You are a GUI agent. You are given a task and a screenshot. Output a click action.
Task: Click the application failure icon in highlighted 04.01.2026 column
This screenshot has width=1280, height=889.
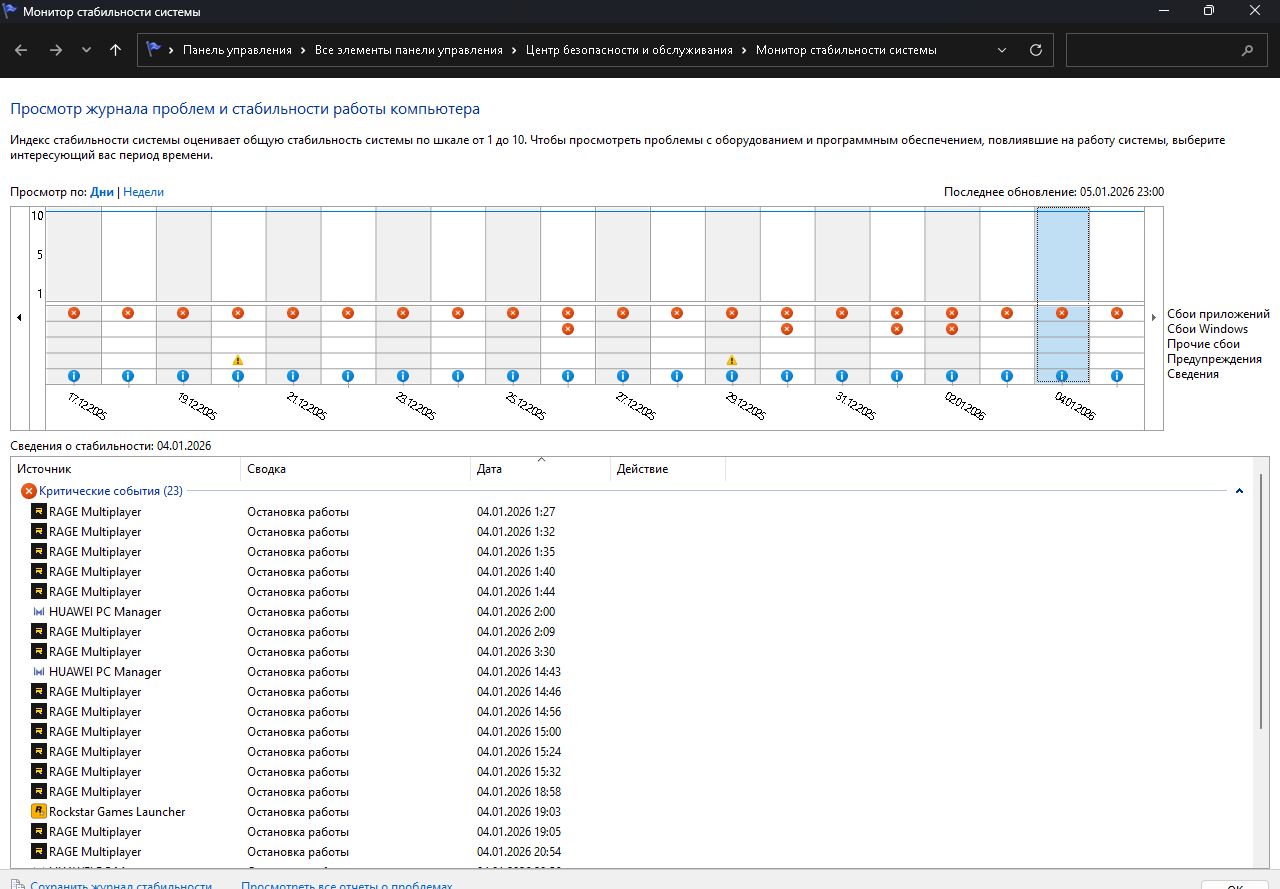1062,313
